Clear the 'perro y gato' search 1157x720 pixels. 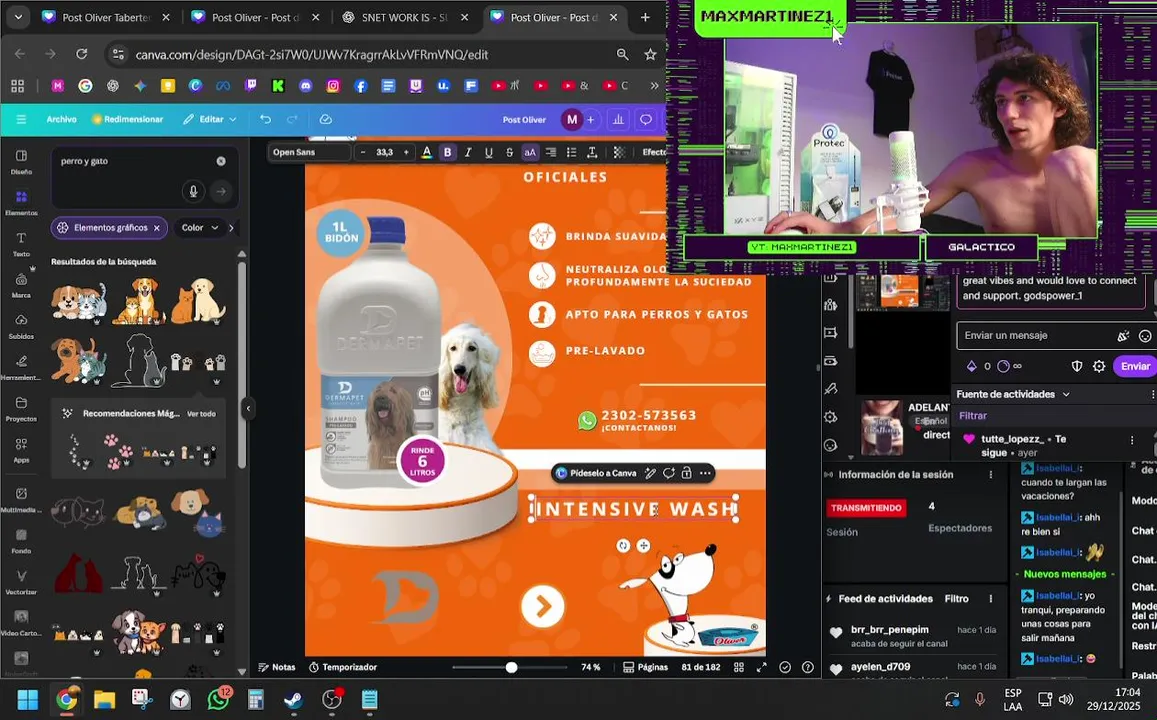[x=221, y=161]
